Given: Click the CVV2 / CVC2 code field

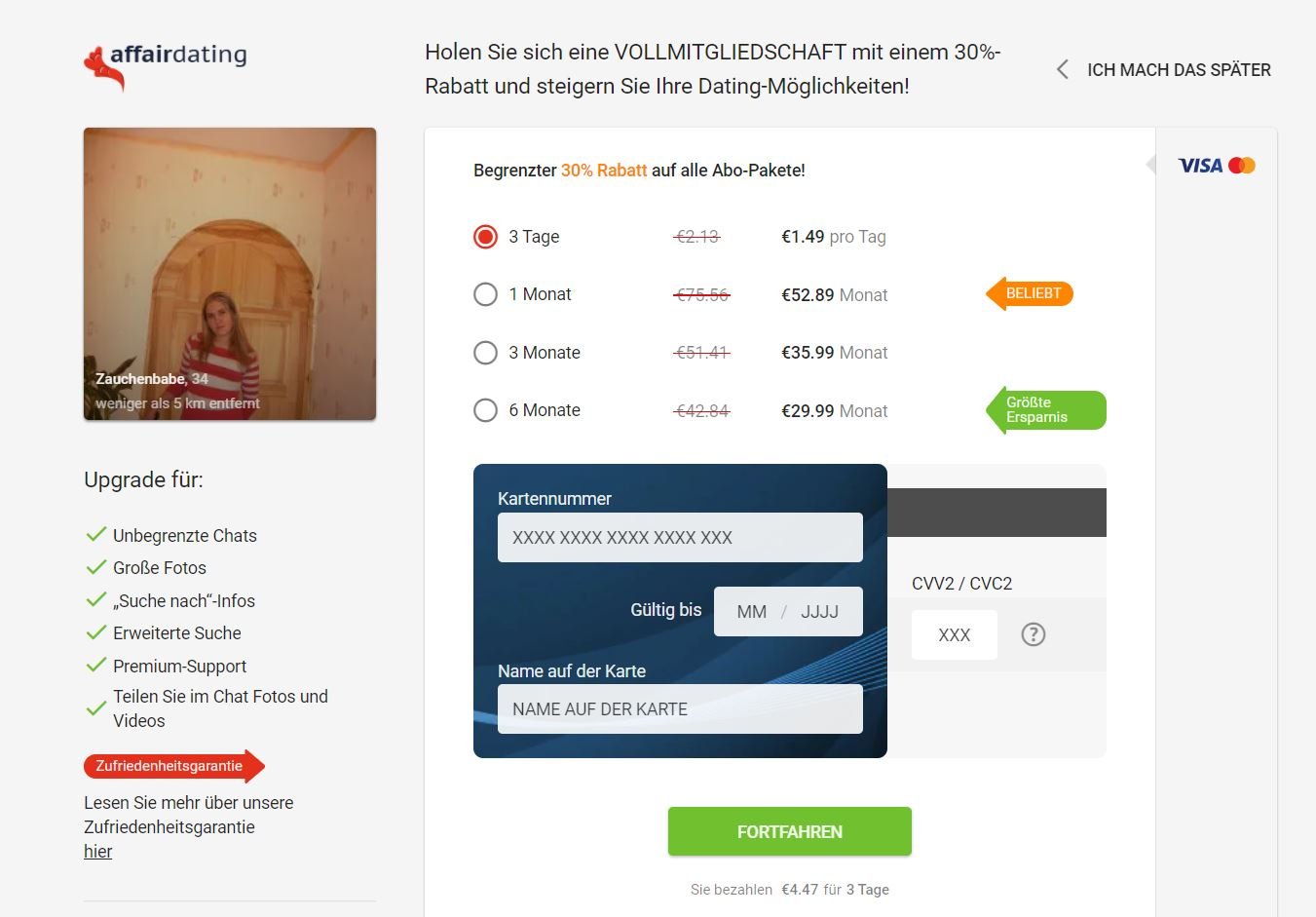Looking at the screenshot, I should pos(954,635).
